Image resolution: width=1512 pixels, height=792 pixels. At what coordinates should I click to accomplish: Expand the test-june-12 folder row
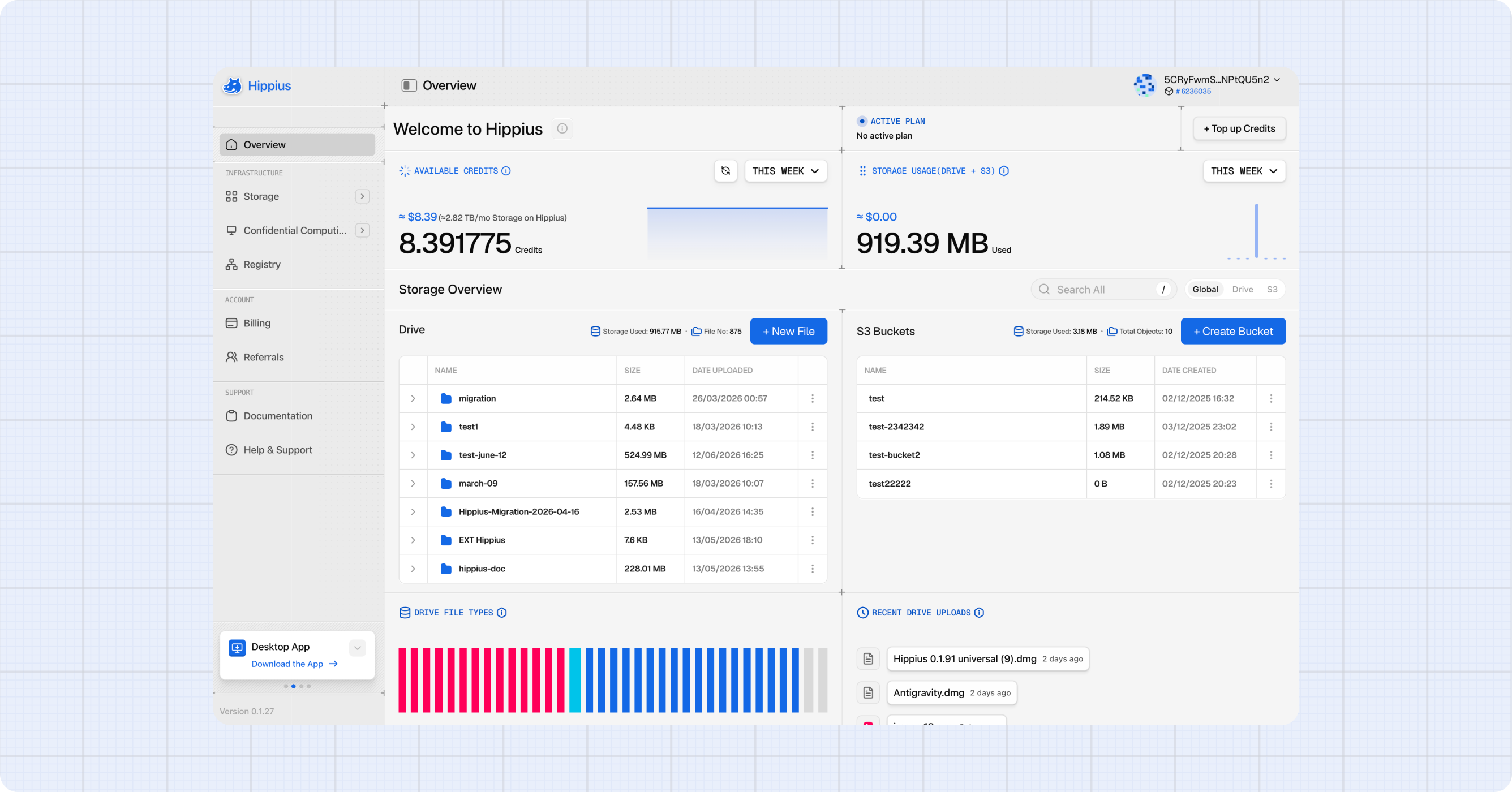[413, 455]
